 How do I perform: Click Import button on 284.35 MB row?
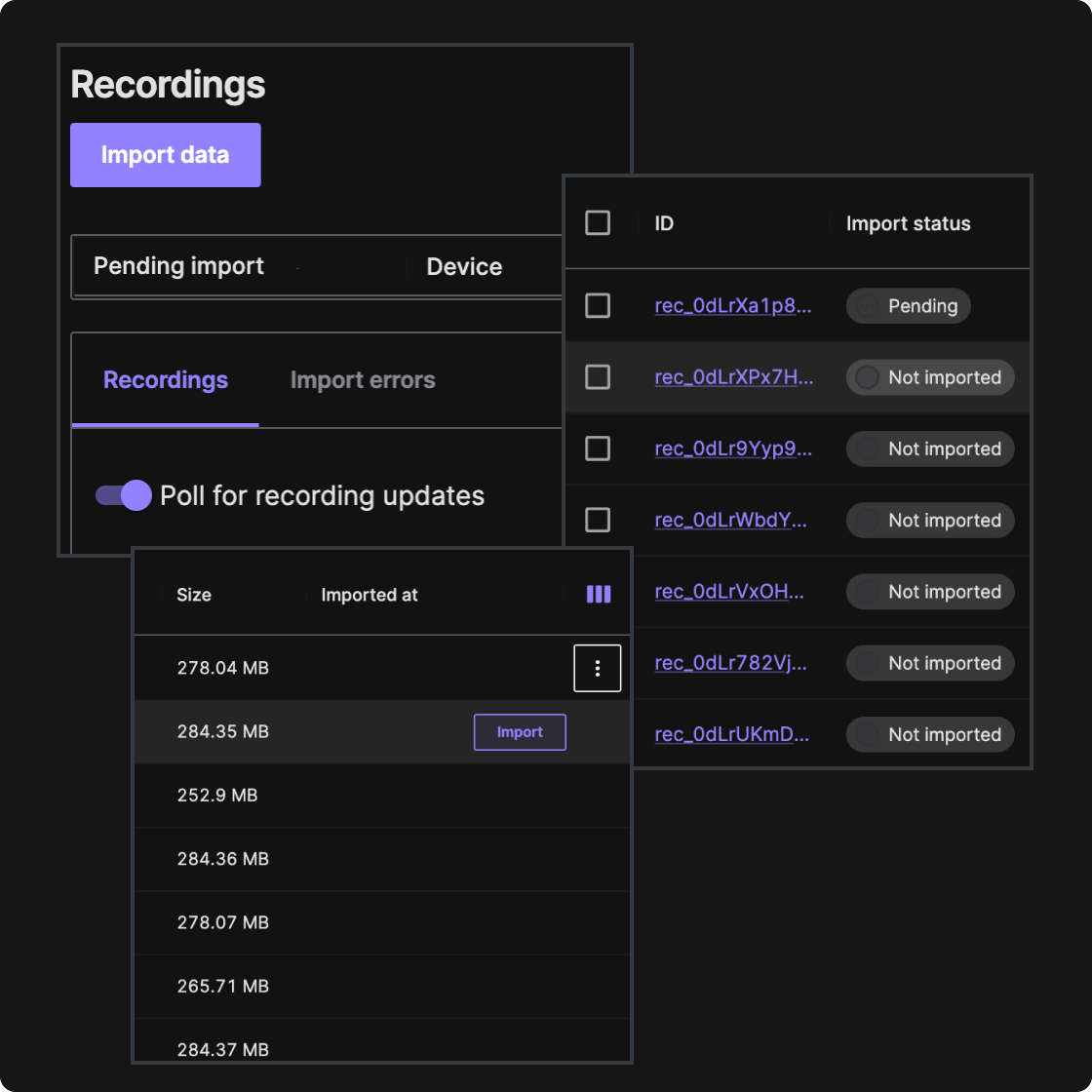pos(520,732)
